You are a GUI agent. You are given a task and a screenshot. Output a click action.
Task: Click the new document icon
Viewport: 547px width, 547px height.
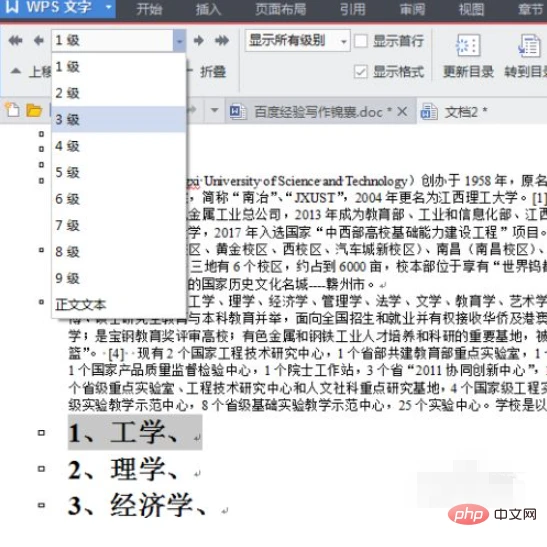13,110
